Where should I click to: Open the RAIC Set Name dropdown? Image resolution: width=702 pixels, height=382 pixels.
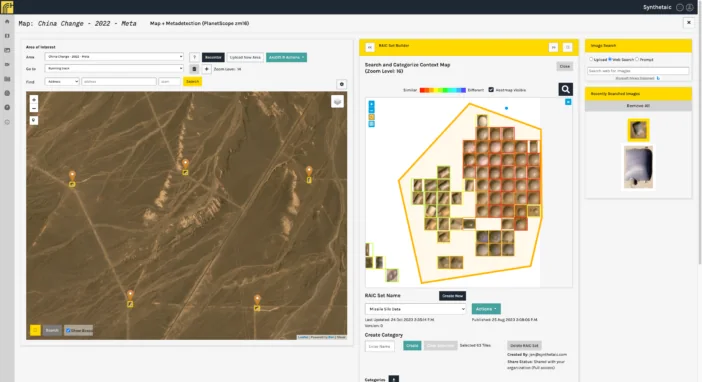[x=415, y=309]
